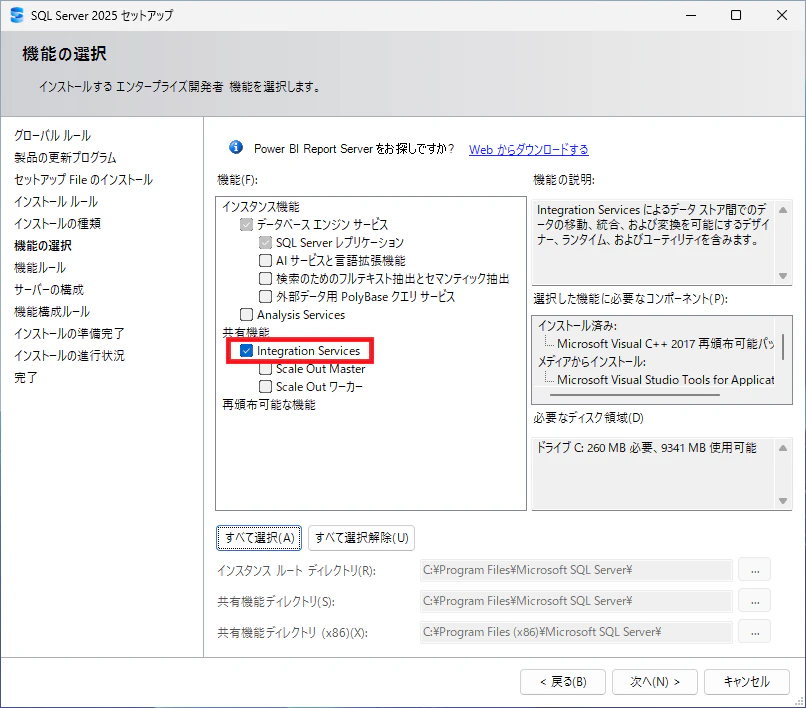Browse for インスタンス ルート ディレクトリ with ... button
This screenshot has height=708, width=806.
(755, 570)
